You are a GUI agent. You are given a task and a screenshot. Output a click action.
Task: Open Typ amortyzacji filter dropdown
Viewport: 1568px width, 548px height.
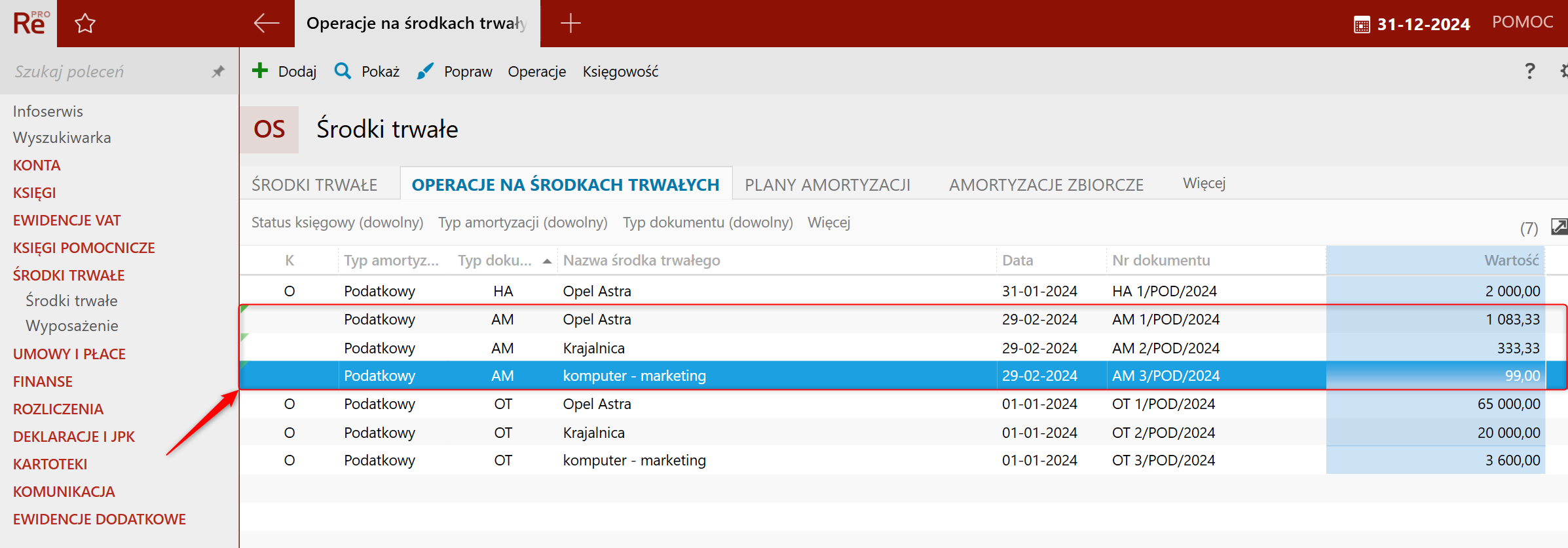click(x=523, y=223)
